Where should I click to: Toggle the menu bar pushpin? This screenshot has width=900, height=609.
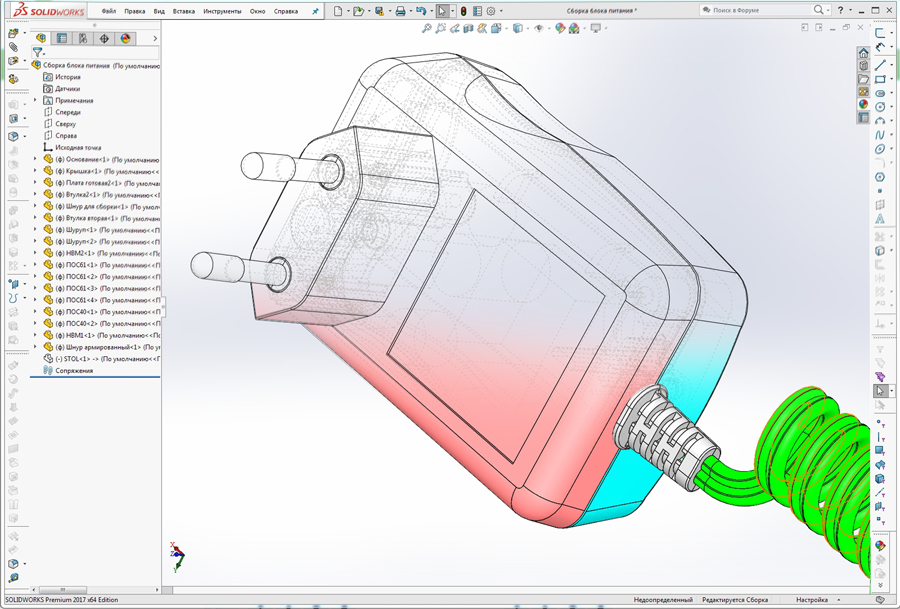(313, 11)
